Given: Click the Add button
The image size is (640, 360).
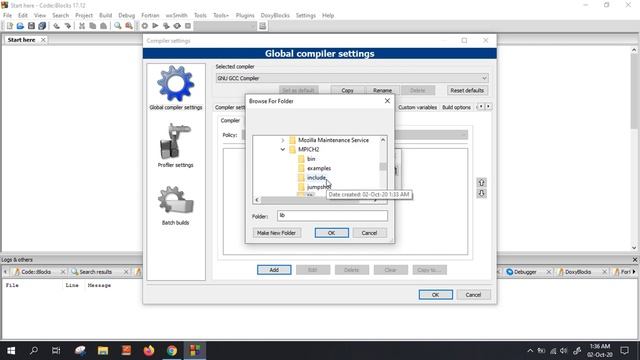Looking at the screenshot, I should click(x=274, y=270).
